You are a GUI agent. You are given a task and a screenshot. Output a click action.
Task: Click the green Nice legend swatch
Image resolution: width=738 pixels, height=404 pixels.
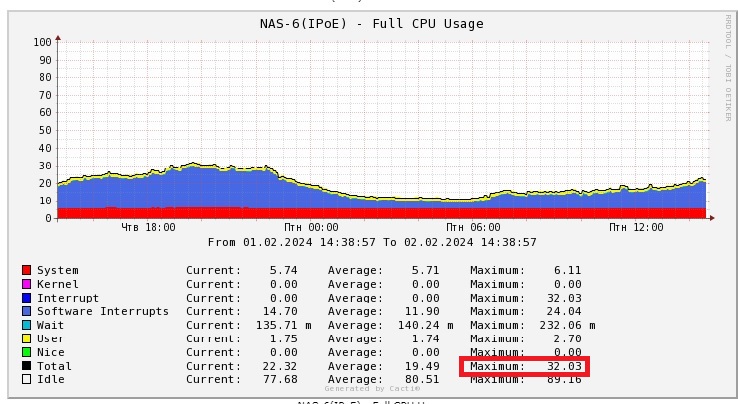(27, 352)
